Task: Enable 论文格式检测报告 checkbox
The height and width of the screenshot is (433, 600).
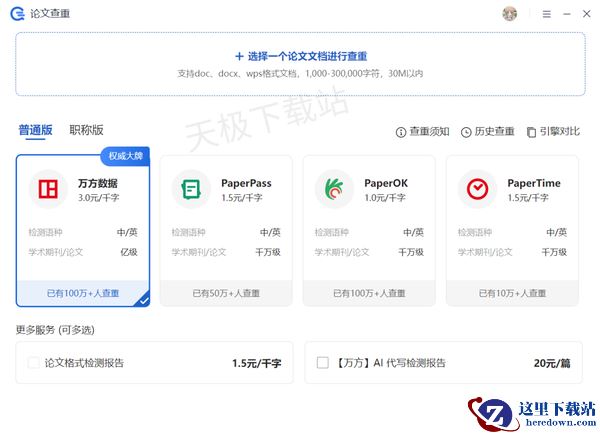Action: coord(34,363)
